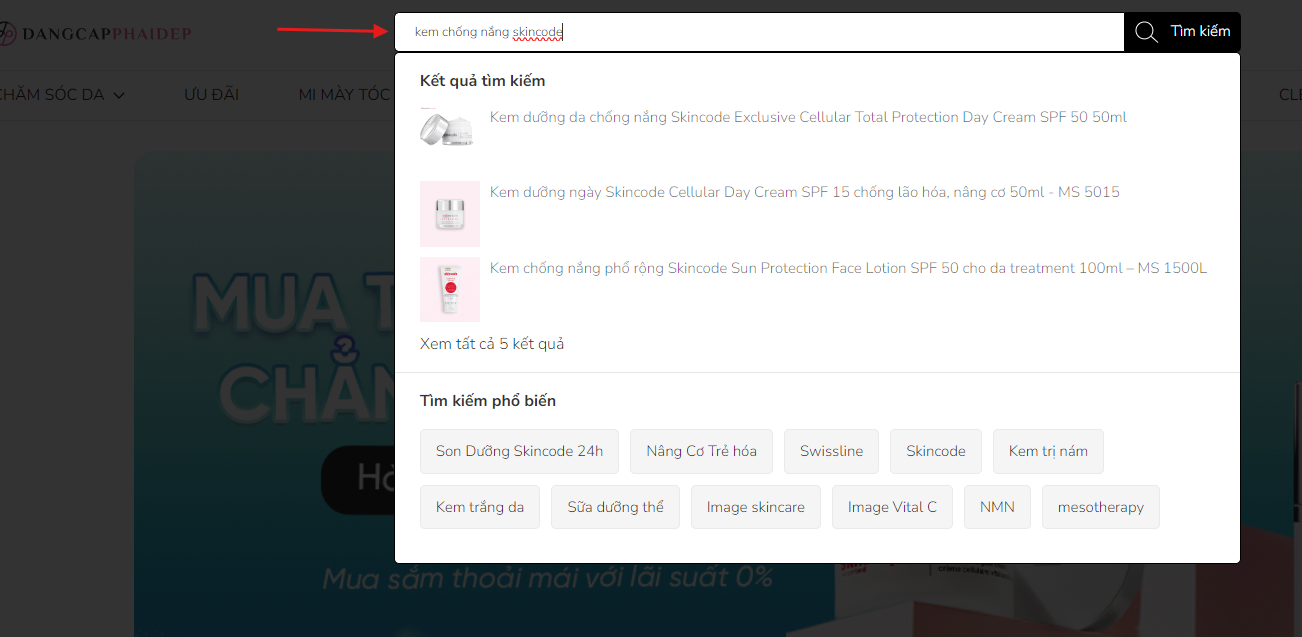Open the 'MI MÀY TÓC' menu item

(344, 95)
